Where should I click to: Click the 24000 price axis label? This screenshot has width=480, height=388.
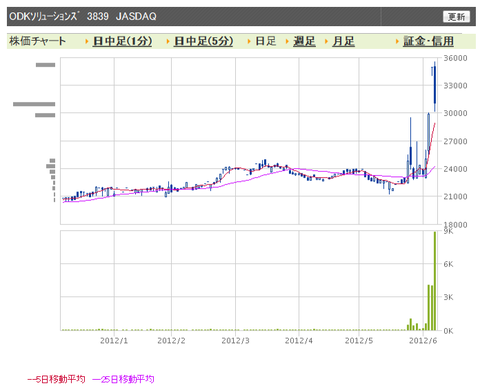coord(455,169)
